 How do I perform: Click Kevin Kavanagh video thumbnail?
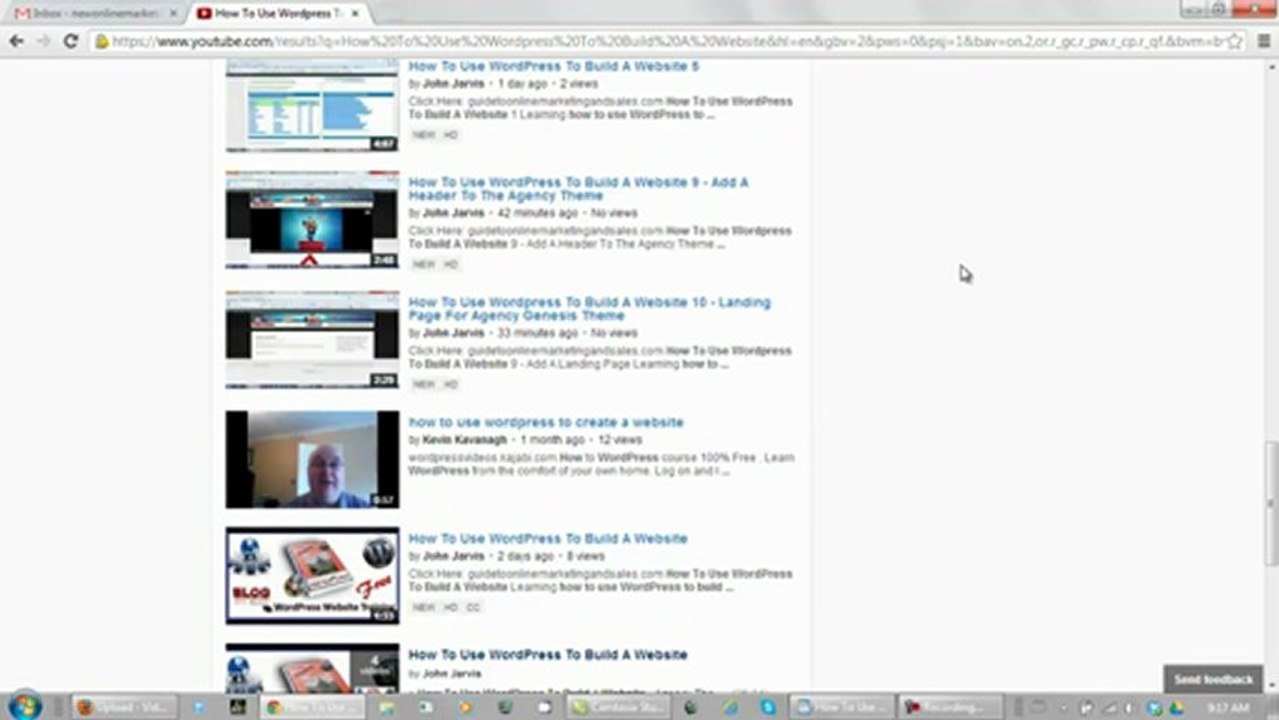(x=312, y=459)
